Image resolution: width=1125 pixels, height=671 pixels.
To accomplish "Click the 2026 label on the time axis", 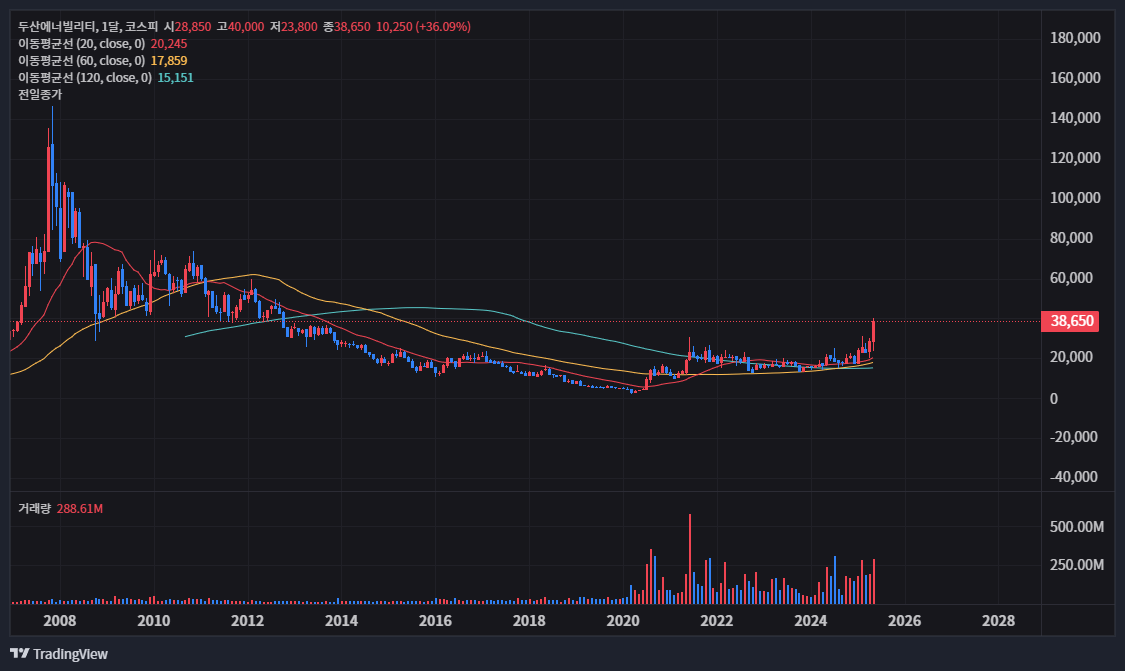I will [904, 621].
